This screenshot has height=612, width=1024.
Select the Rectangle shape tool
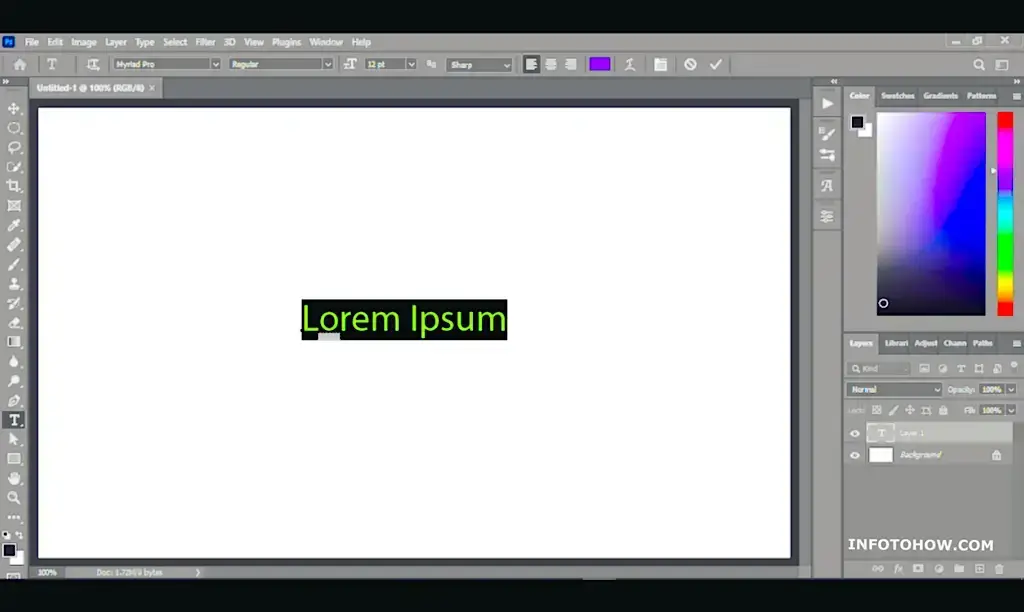click(14, 459)
